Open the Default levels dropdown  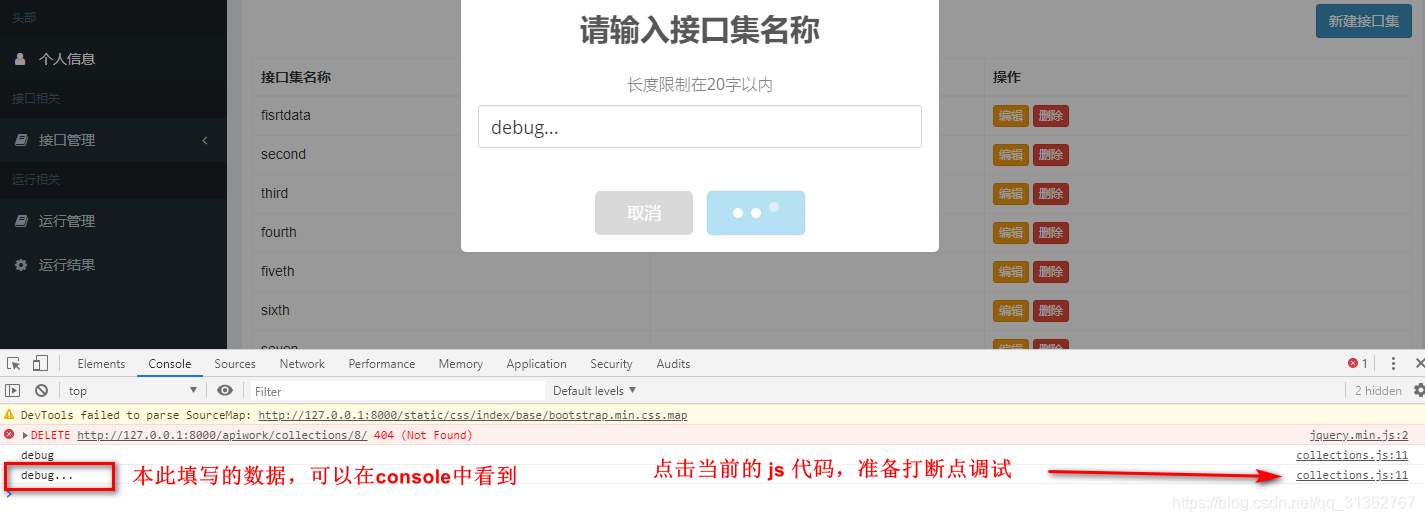pyautogui.click(x=594, y=391)
